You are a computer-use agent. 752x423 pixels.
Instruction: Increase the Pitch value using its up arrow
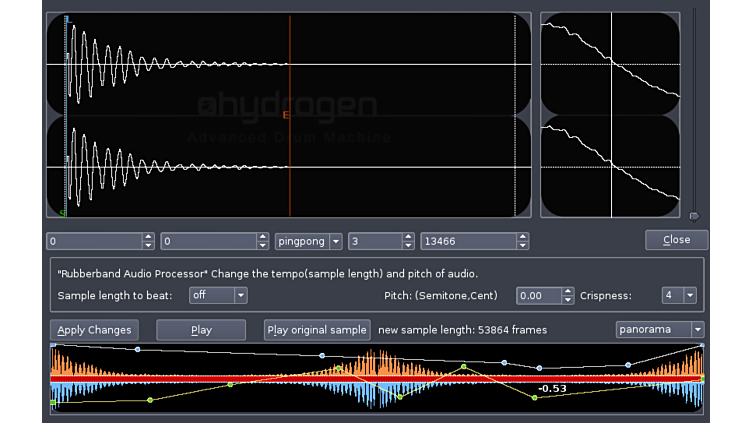tap(569, 291)
